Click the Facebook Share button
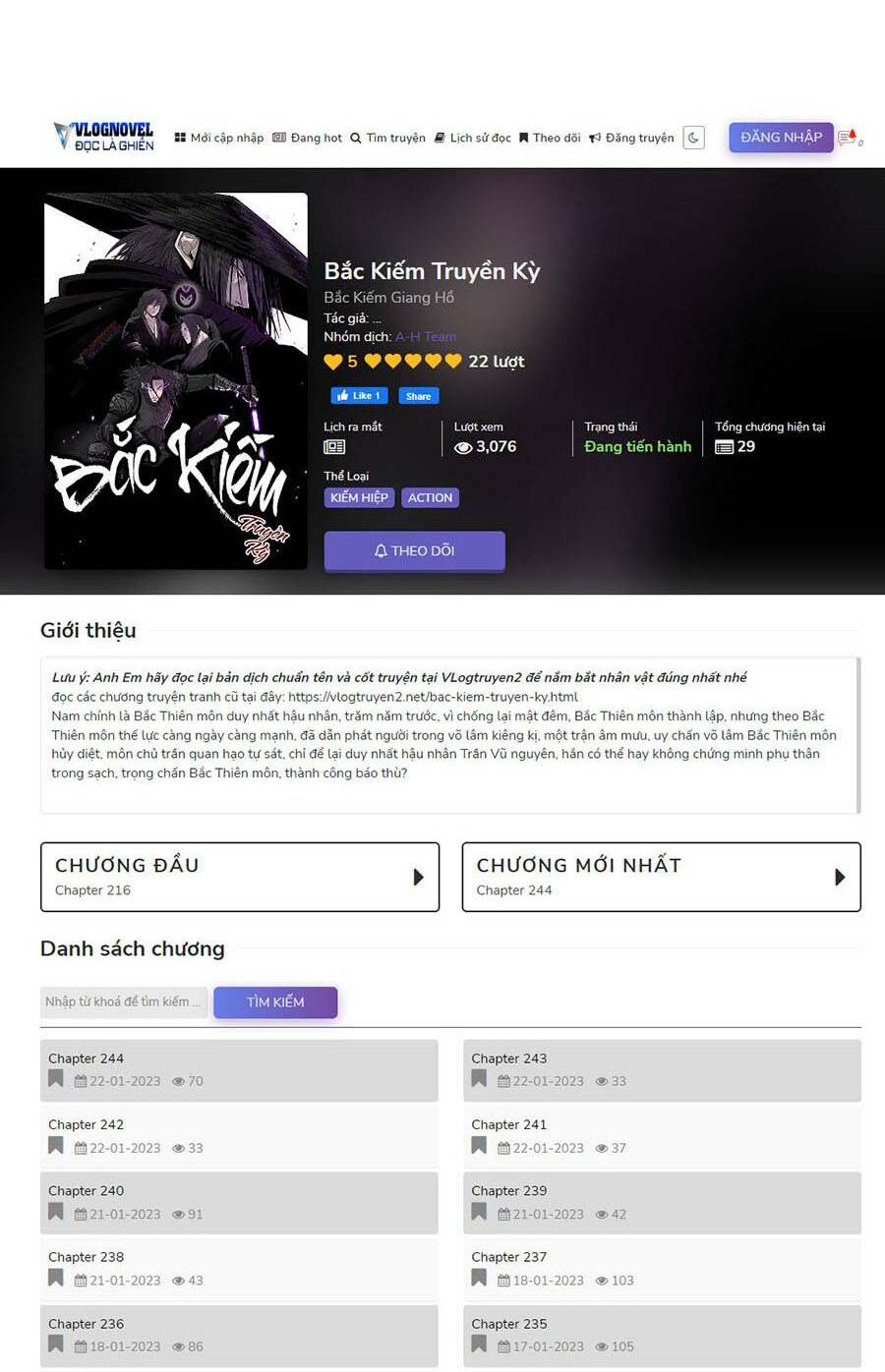This screenshot has height=1372, width=885. 419,396
